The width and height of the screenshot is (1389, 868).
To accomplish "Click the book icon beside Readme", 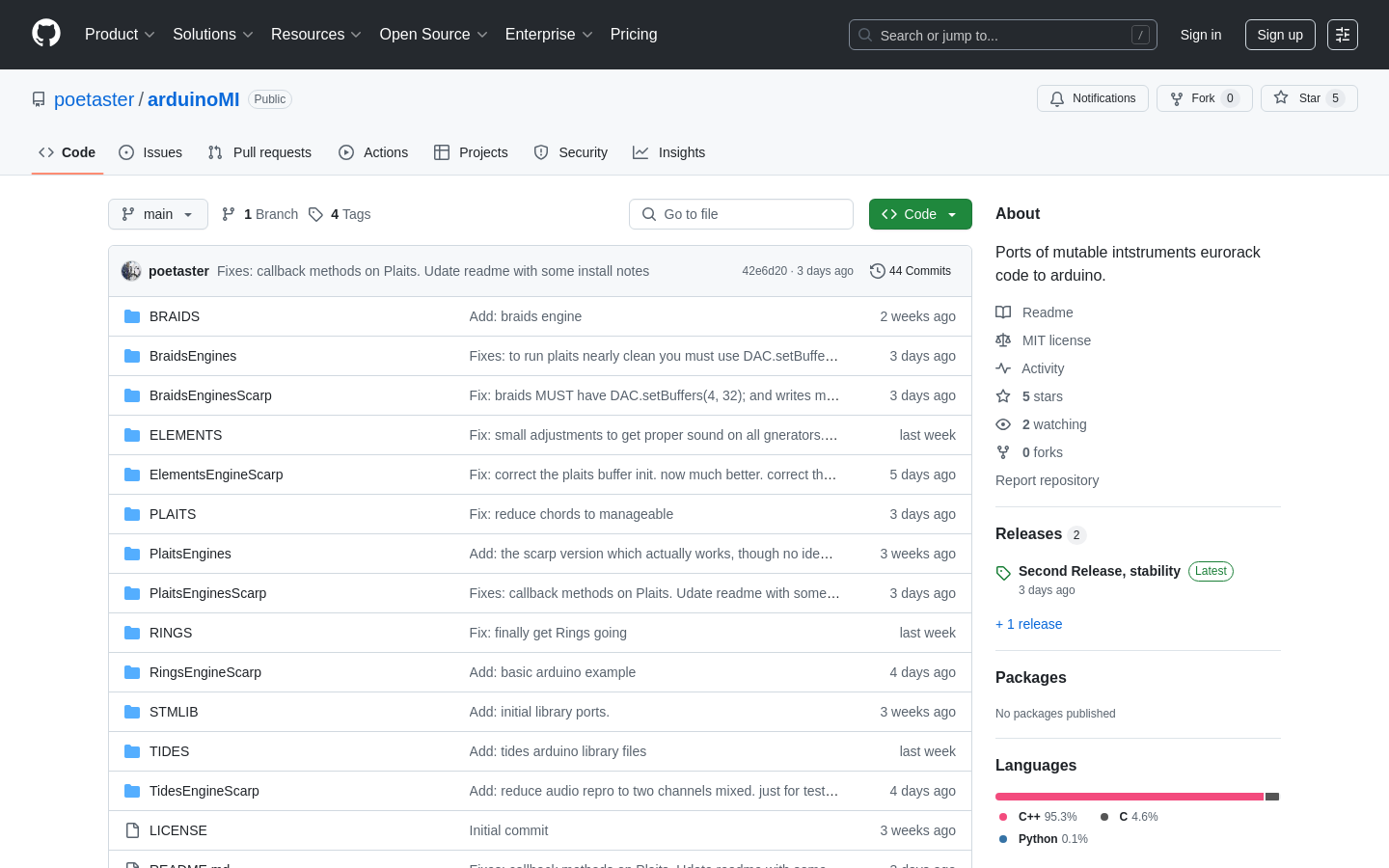I will [x=1003, y=312].
